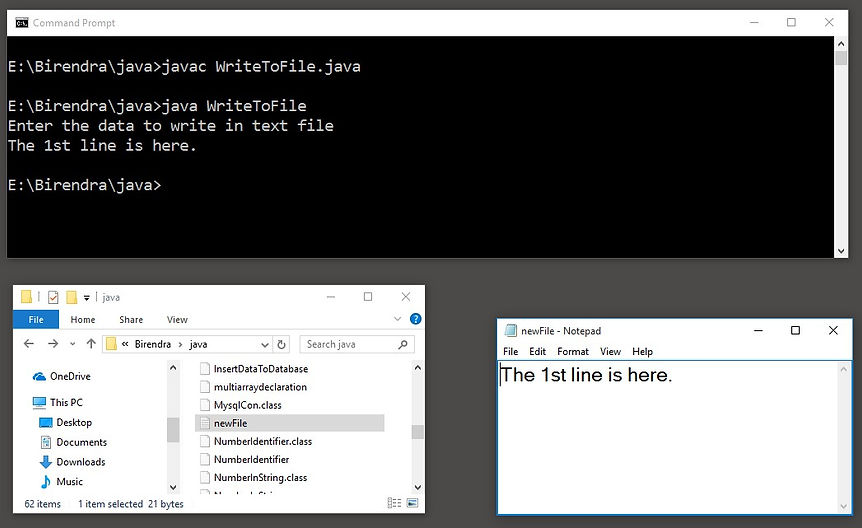Click the OneDrive cloud icon
Image resolution: width=862 pixels, height=528 pixels.
tap(39, 377)
